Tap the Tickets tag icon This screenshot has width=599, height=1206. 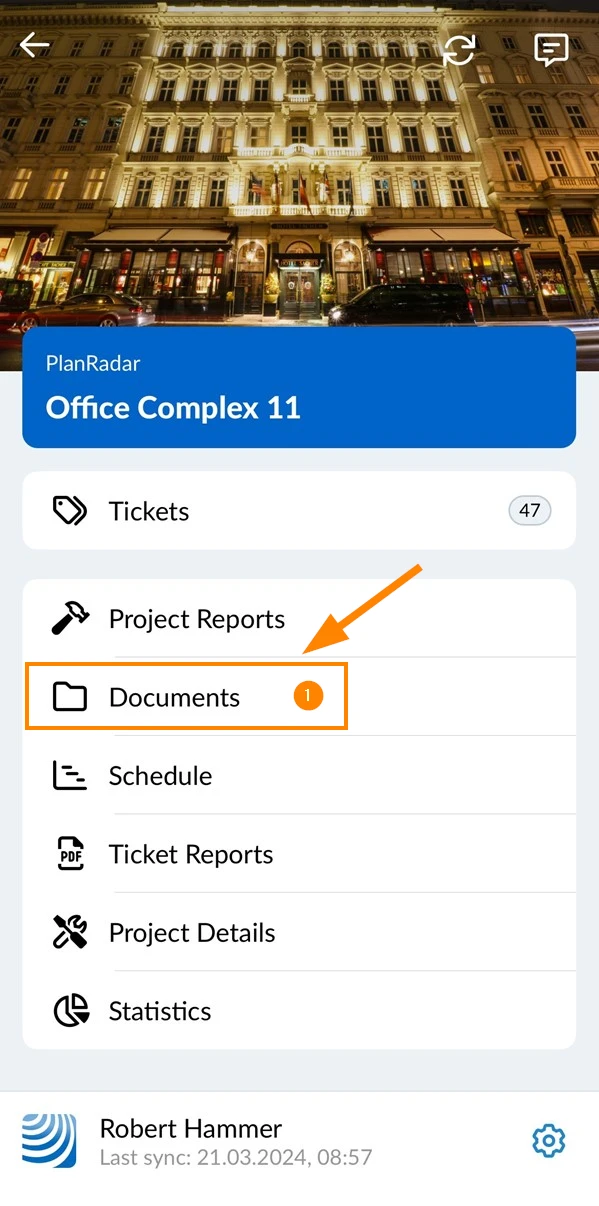pos(70,511)
